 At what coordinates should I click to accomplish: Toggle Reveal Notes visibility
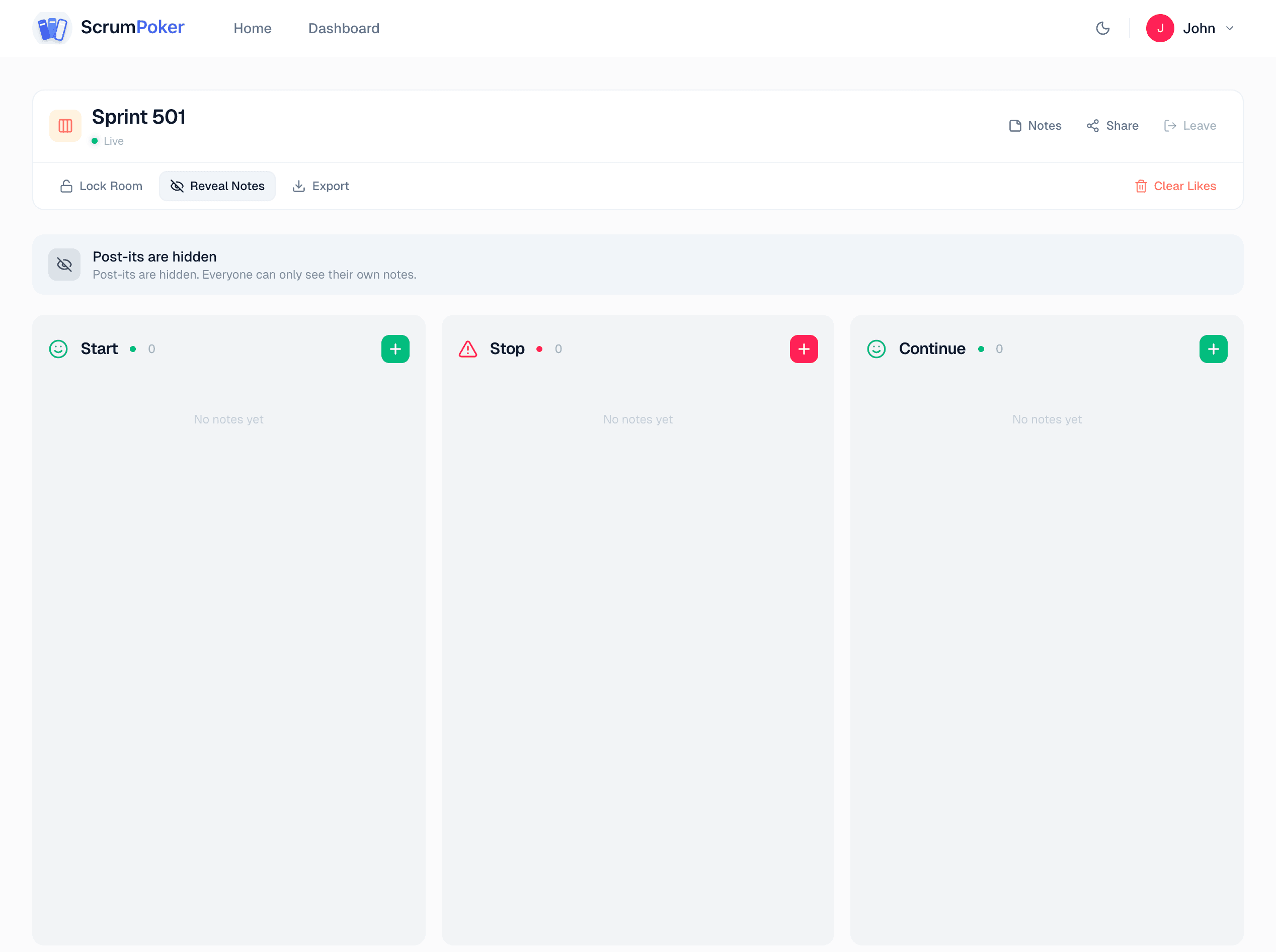pos(217,186)
